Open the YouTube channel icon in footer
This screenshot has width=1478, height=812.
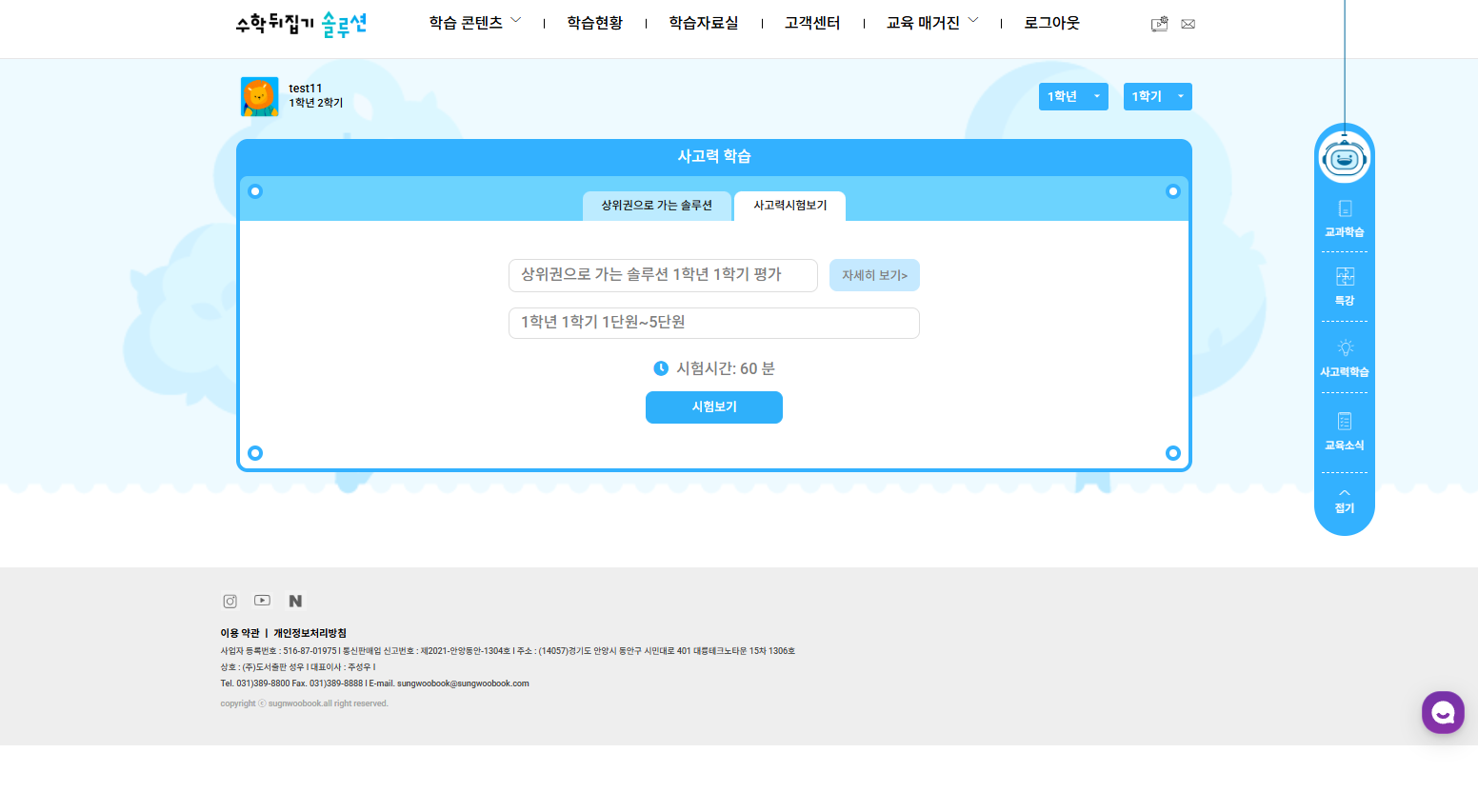(262, 601)
